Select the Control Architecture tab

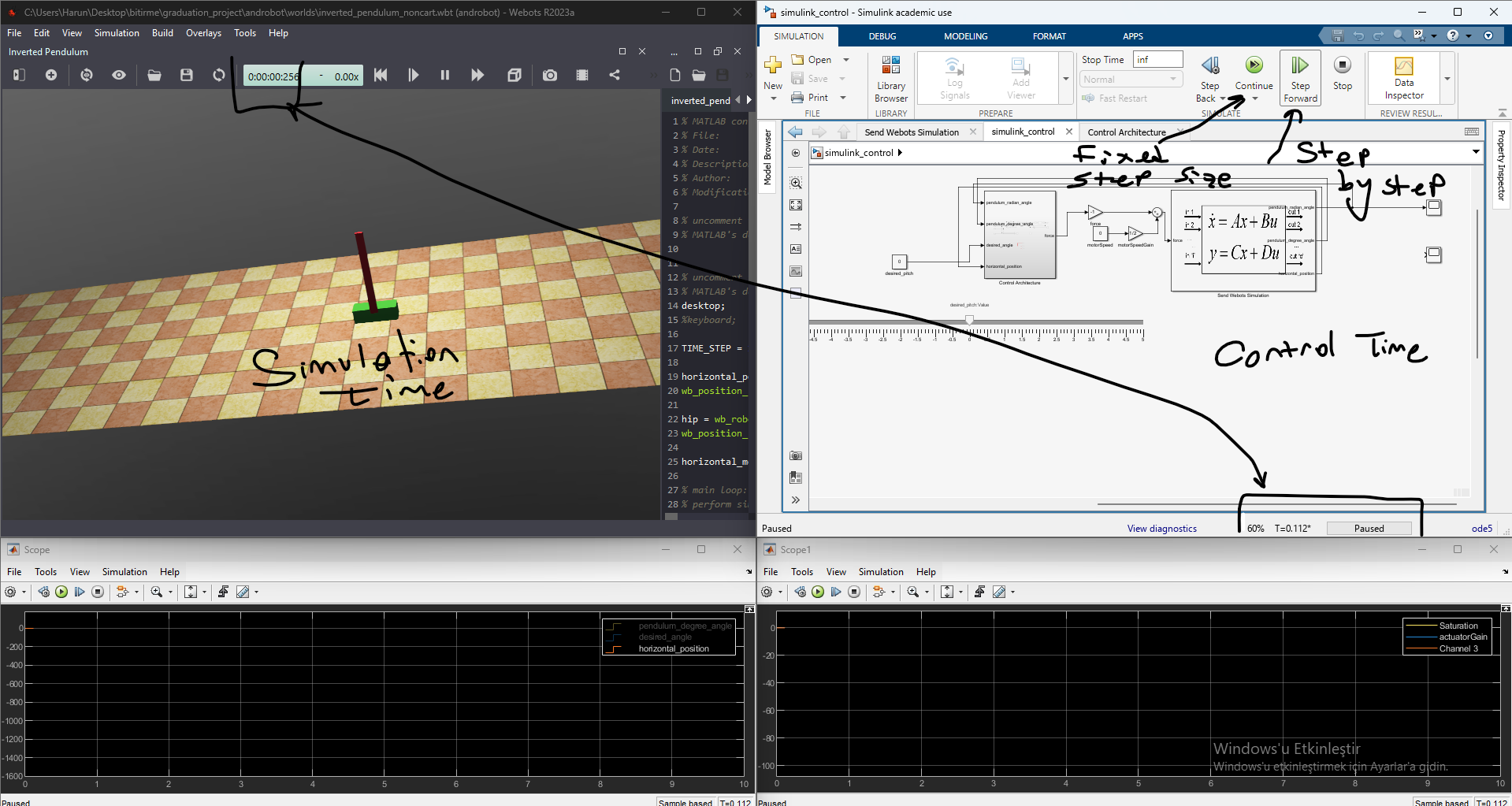[x=1127, y=132]
